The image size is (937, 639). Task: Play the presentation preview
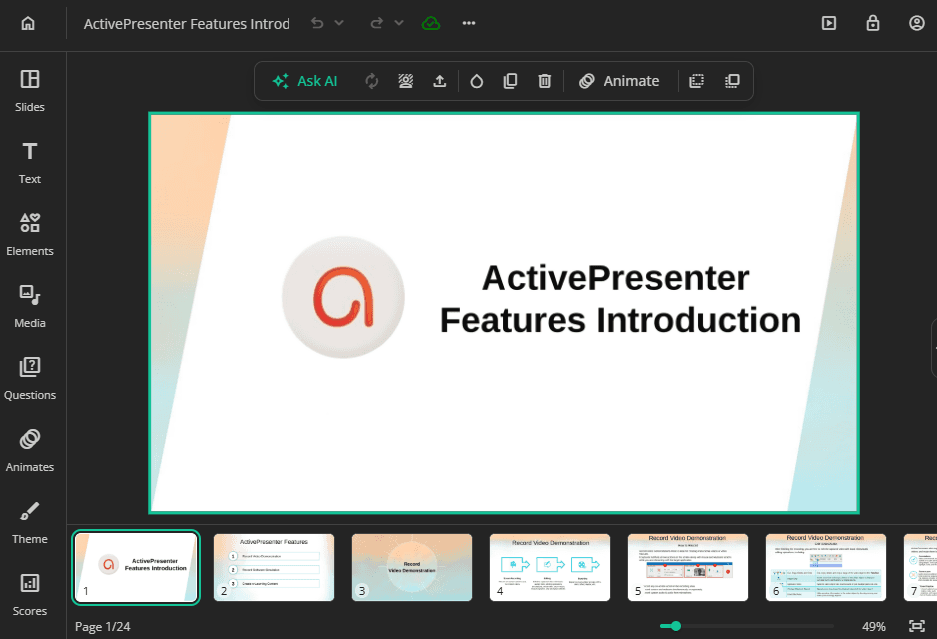(x=829, y=23)
